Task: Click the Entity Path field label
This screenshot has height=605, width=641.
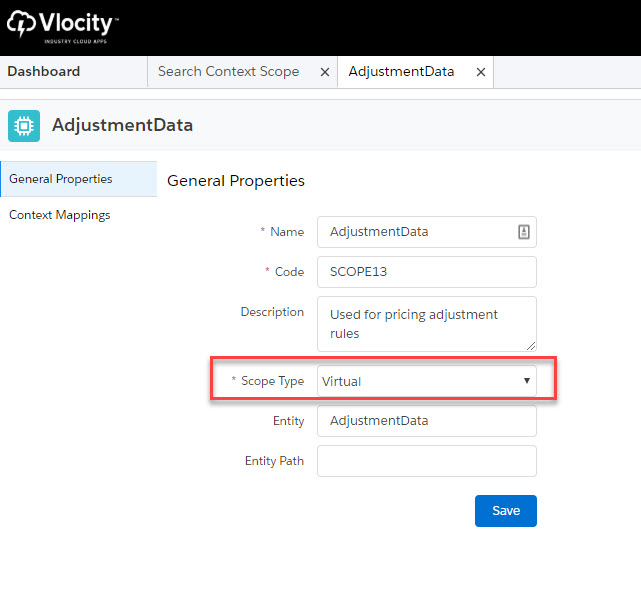Action: point(274,461)
